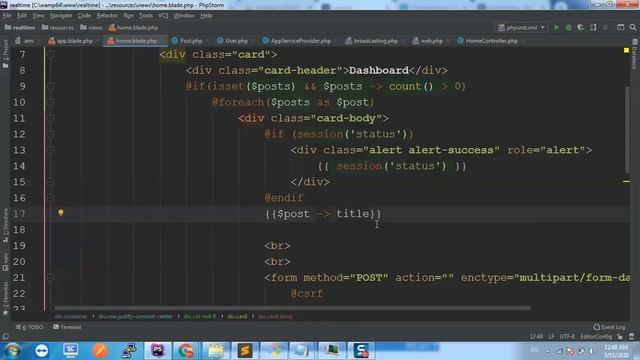Click div.card in the editor breadcrumb bar

pyautogui.click(x=237, y=316)
